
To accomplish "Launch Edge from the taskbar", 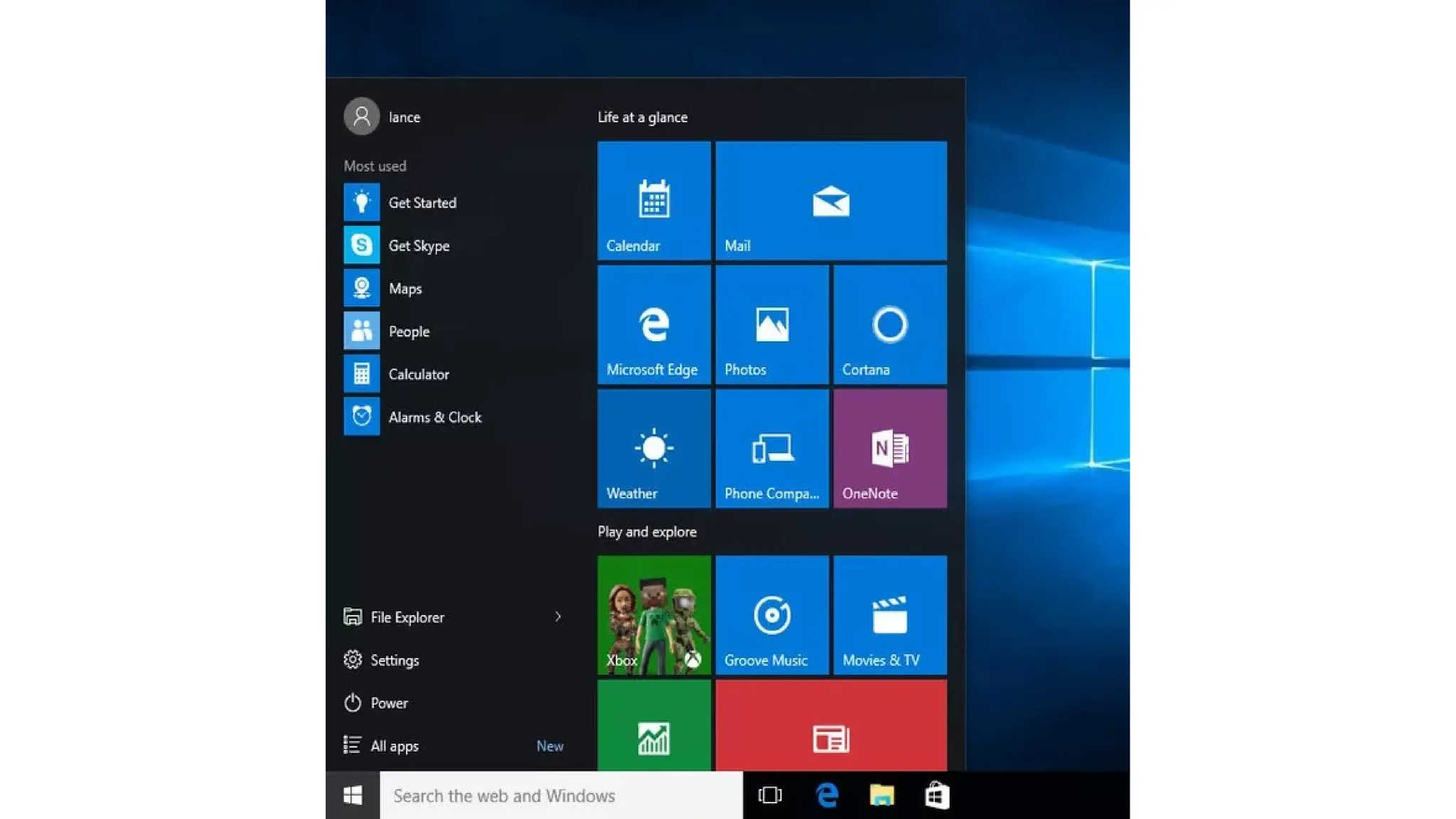I will point(826,795).
